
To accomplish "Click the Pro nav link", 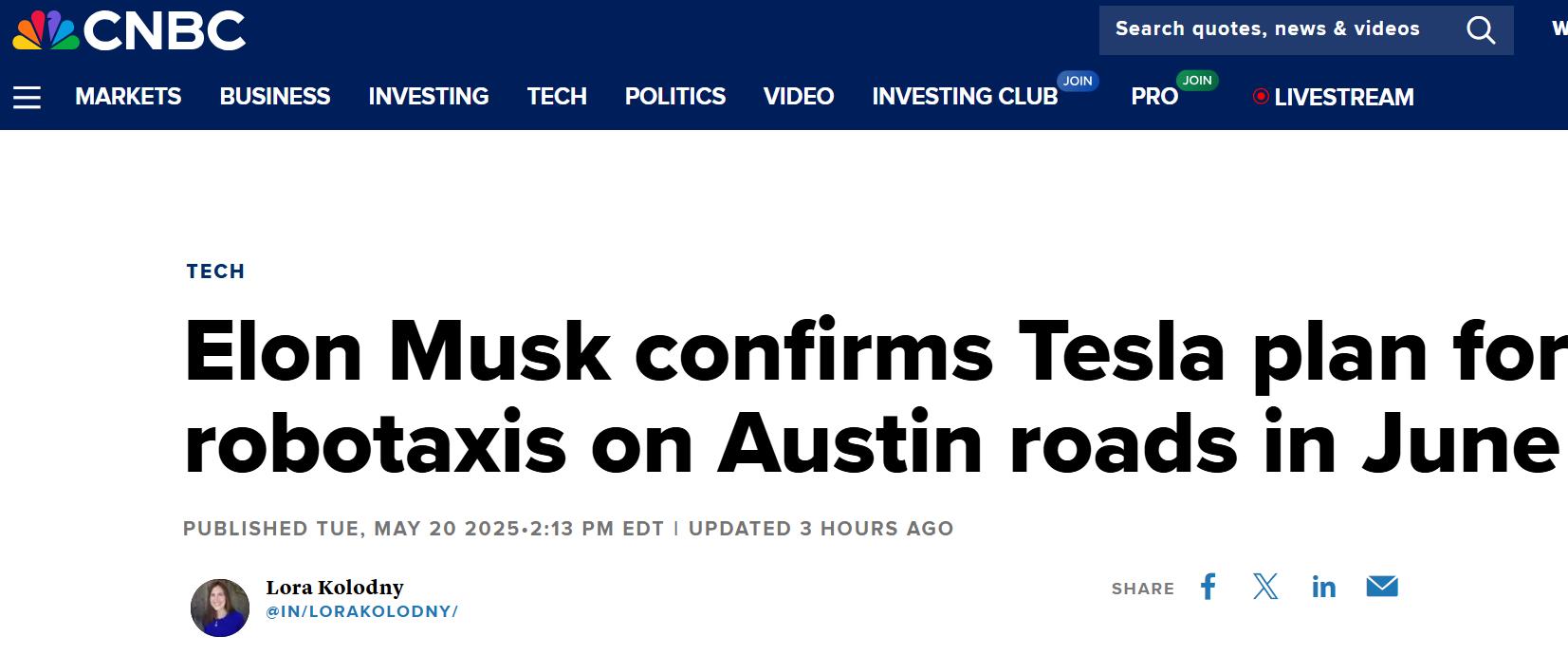I will (1154, 97).
